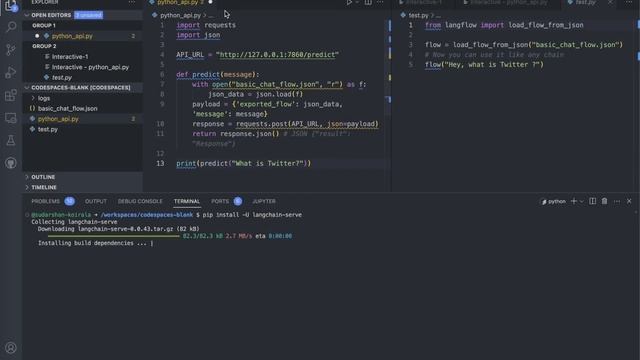Select python_api.py in the file tree

58,119
